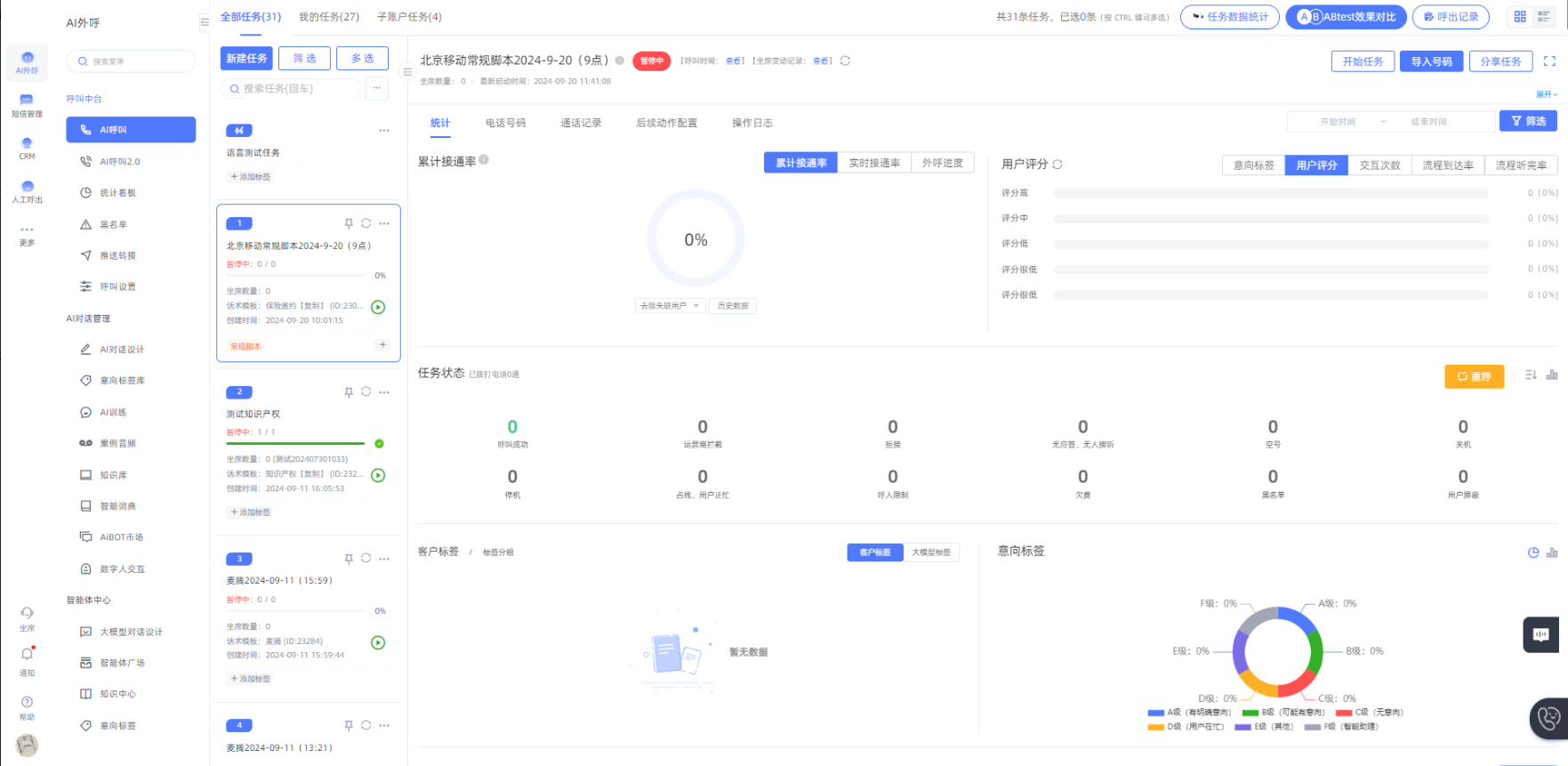Open the 去除失联用户 dropdown
1568x766 pixels.
coord(670,306)
